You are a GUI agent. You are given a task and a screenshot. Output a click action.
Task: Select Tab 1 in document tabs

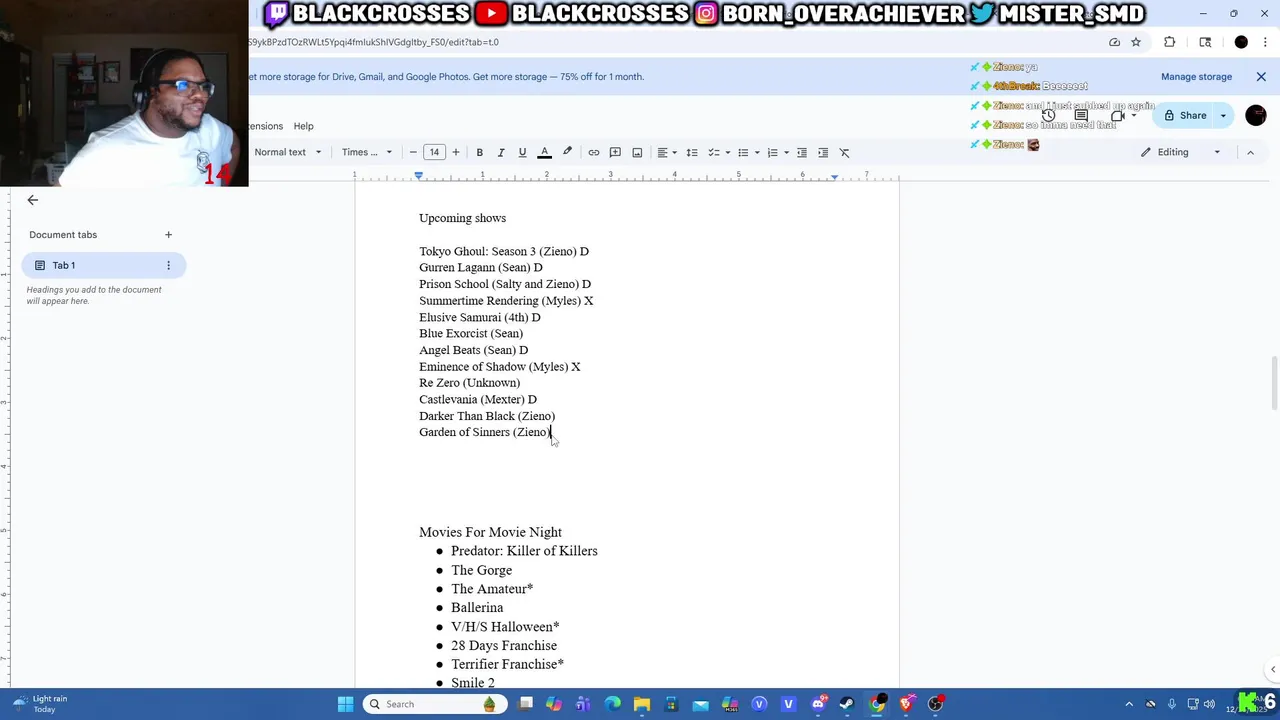(x=103, y=265)
